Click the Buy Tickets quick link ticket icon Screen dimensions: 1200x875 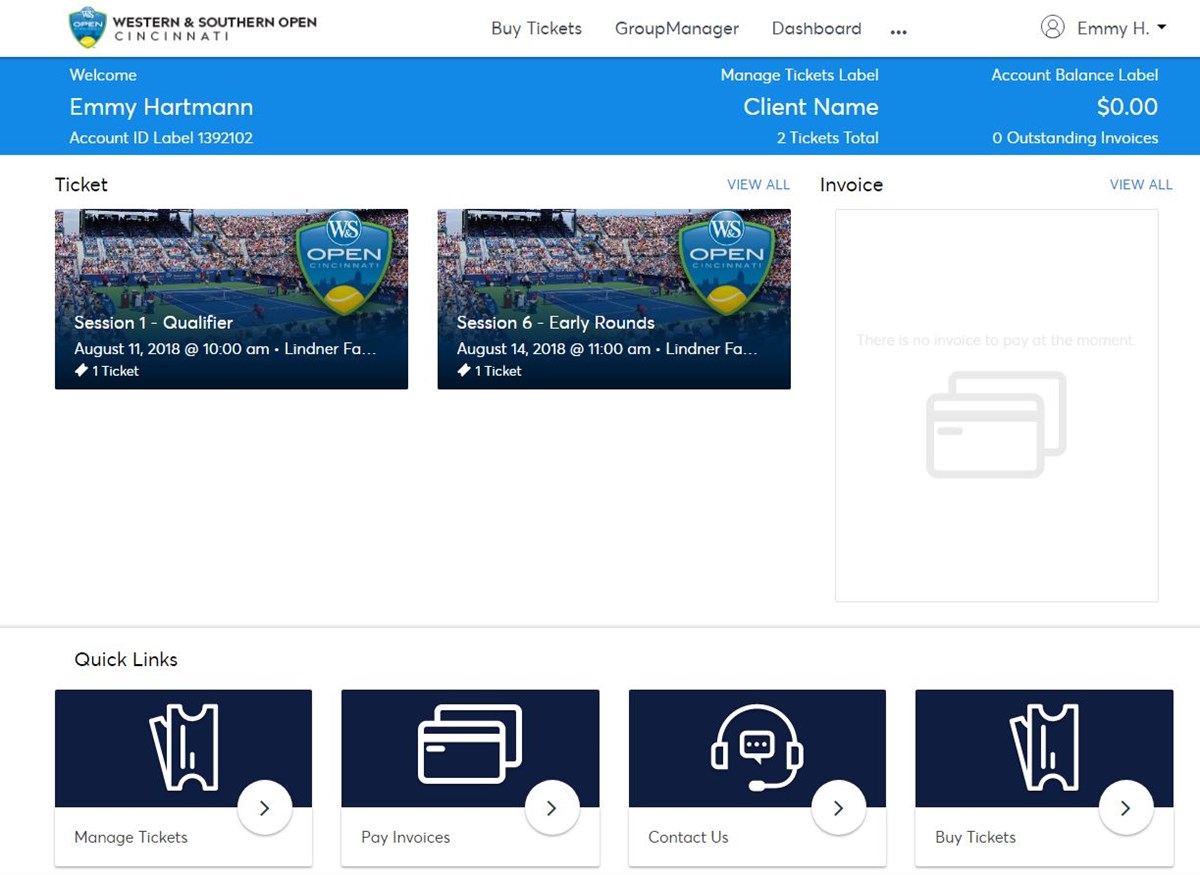(x=1044, y=748)
